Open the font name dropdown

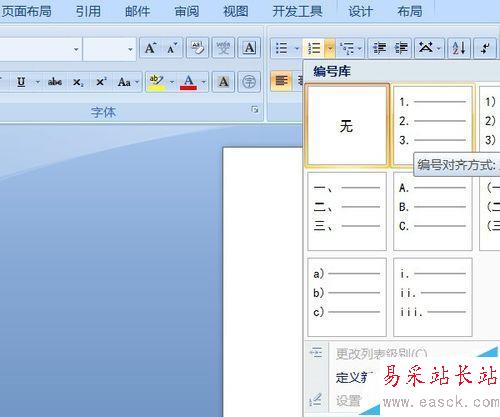click(x=76, y=49)
